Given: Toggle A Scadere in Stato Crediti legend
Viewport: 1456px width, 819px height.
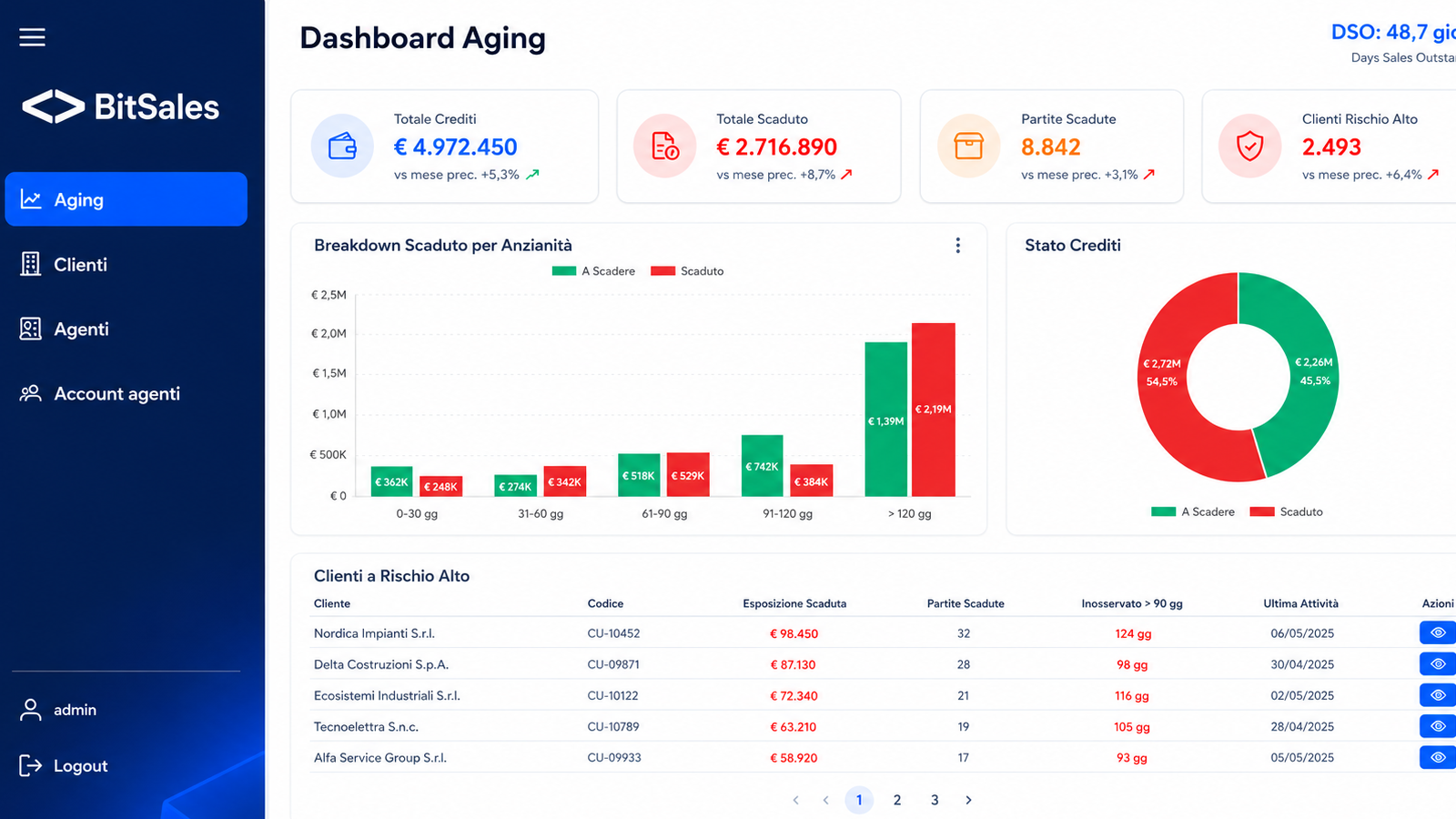Looking at the screenshot, I should [1193, 511].
